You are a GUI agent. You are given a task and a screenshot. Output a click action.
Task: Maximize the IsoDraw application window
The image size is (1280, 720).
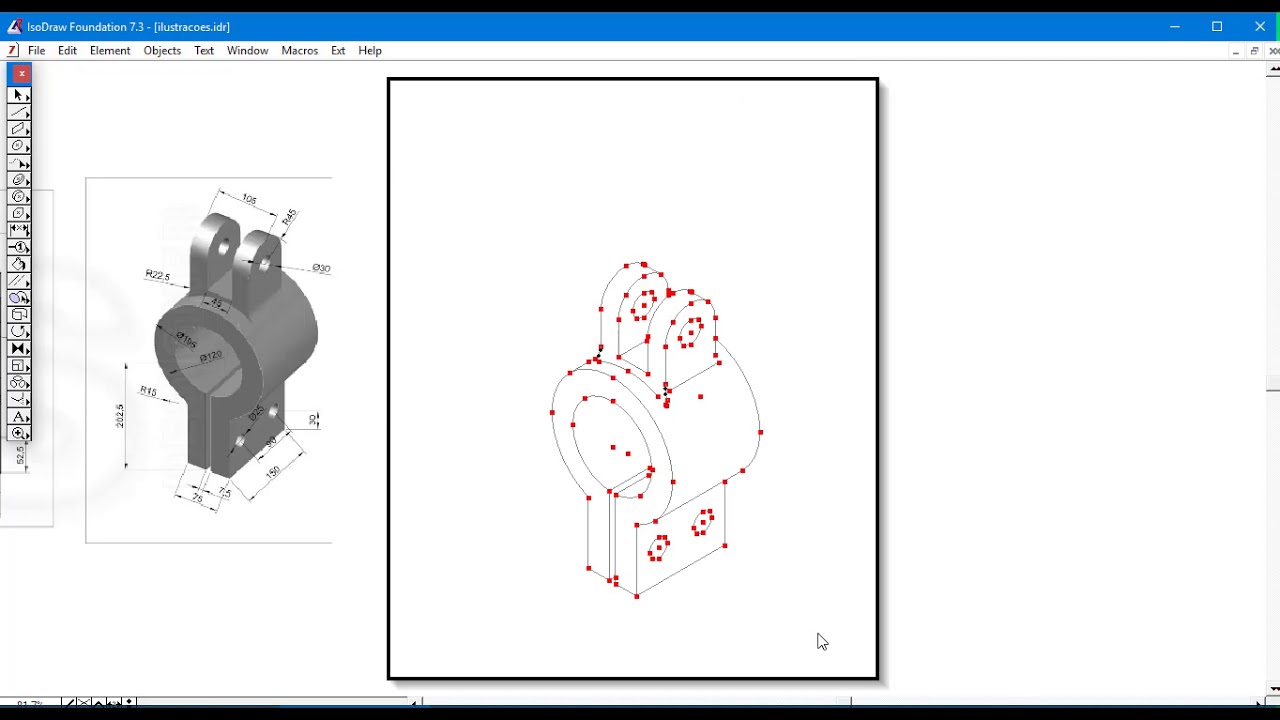tap(1217, 26)
